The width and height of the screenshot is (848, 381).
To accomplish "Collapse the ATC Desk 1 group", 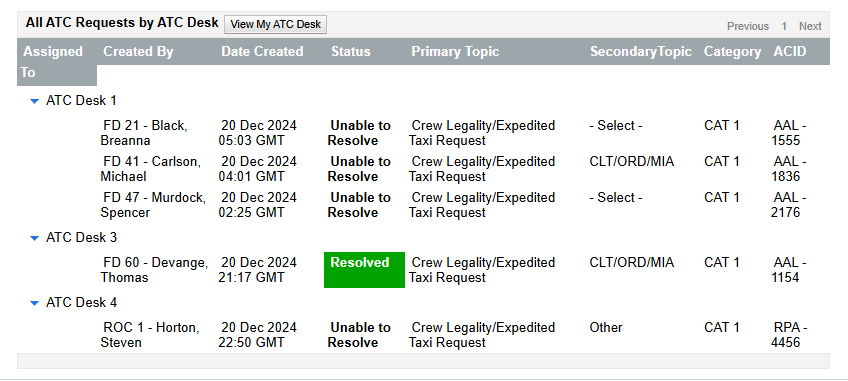I will click(35, 101).
